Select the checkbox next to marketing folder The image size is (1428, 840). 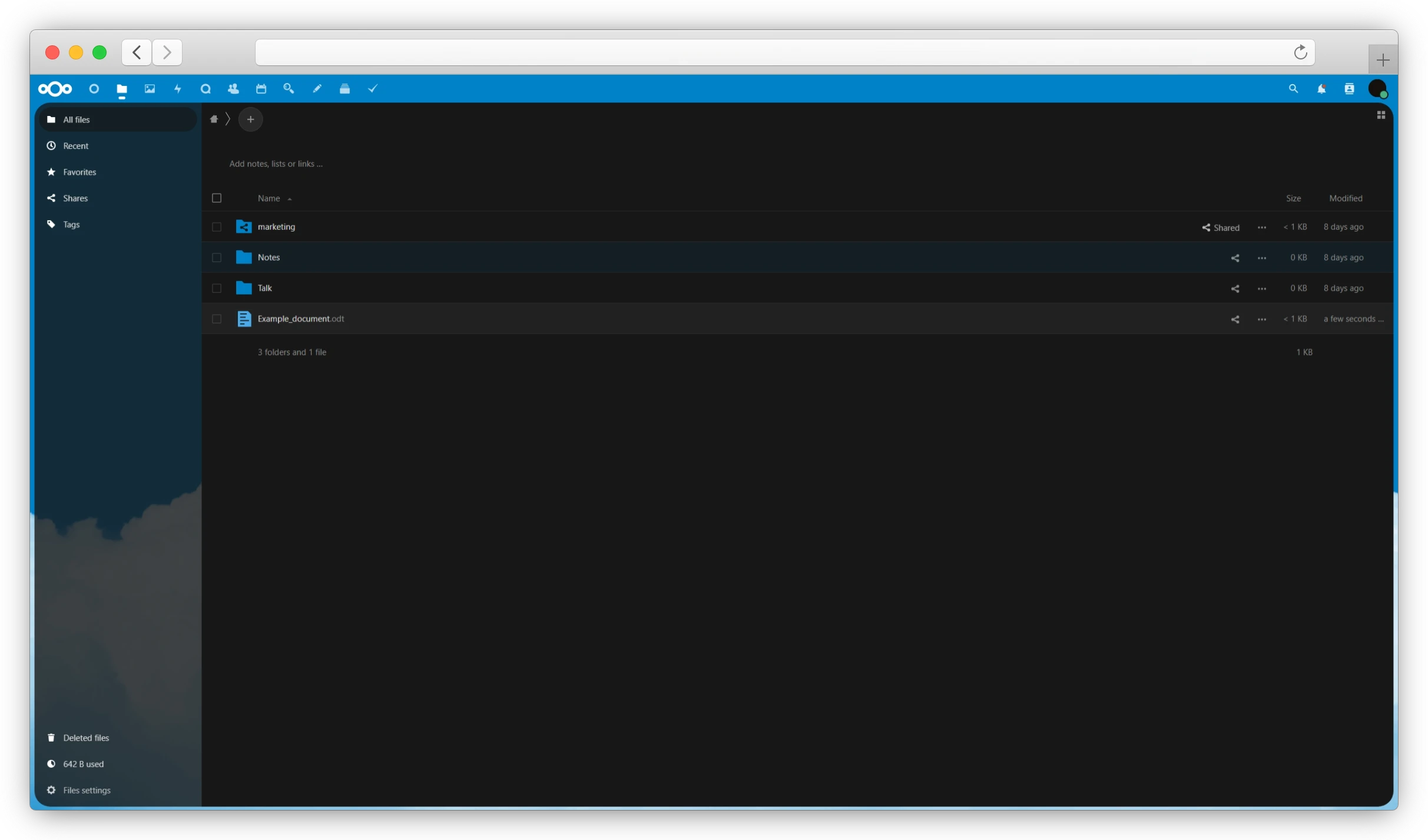coord(216,227)
